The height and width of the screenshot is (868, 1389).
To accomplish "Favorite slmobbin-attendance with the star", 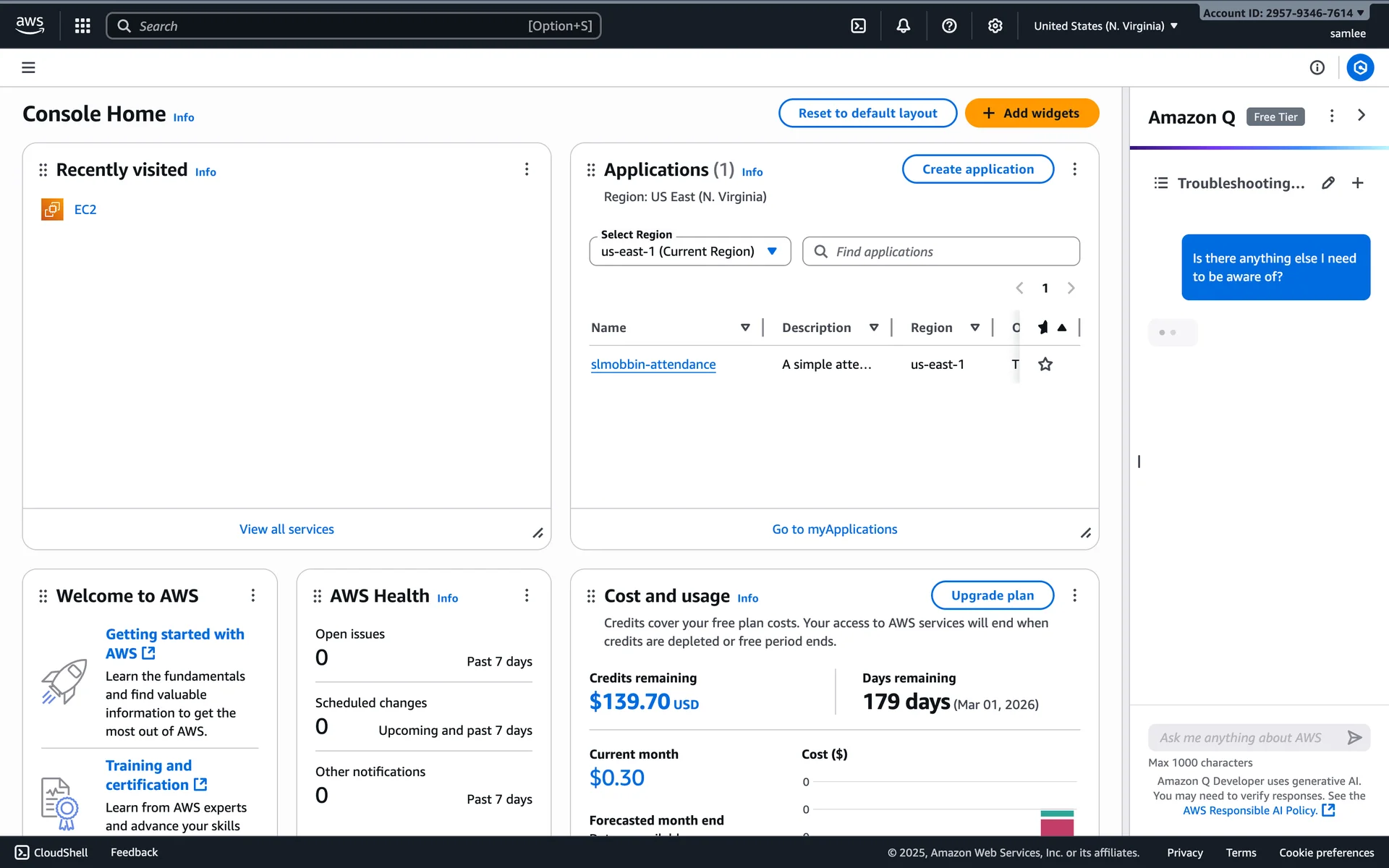I will [x=1045, y=365].
